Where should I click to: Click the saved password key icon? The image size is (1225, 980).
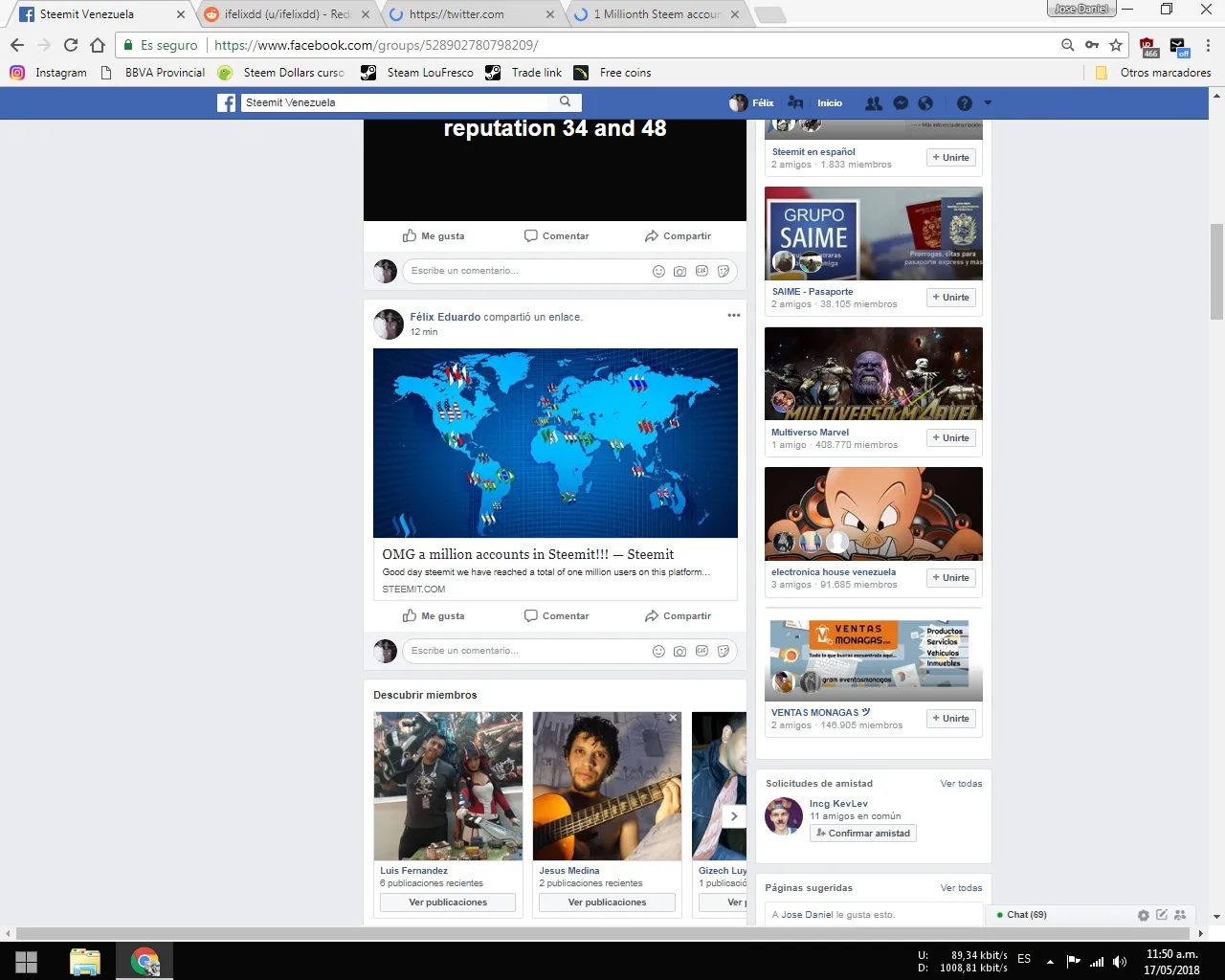(x=1092, y=45)
